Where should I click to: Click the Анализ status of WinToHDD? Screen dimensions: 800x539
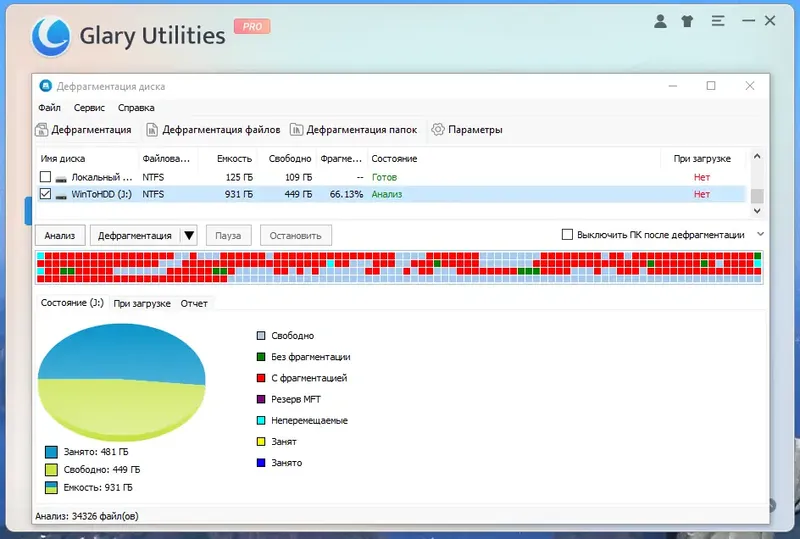[387, 194]
